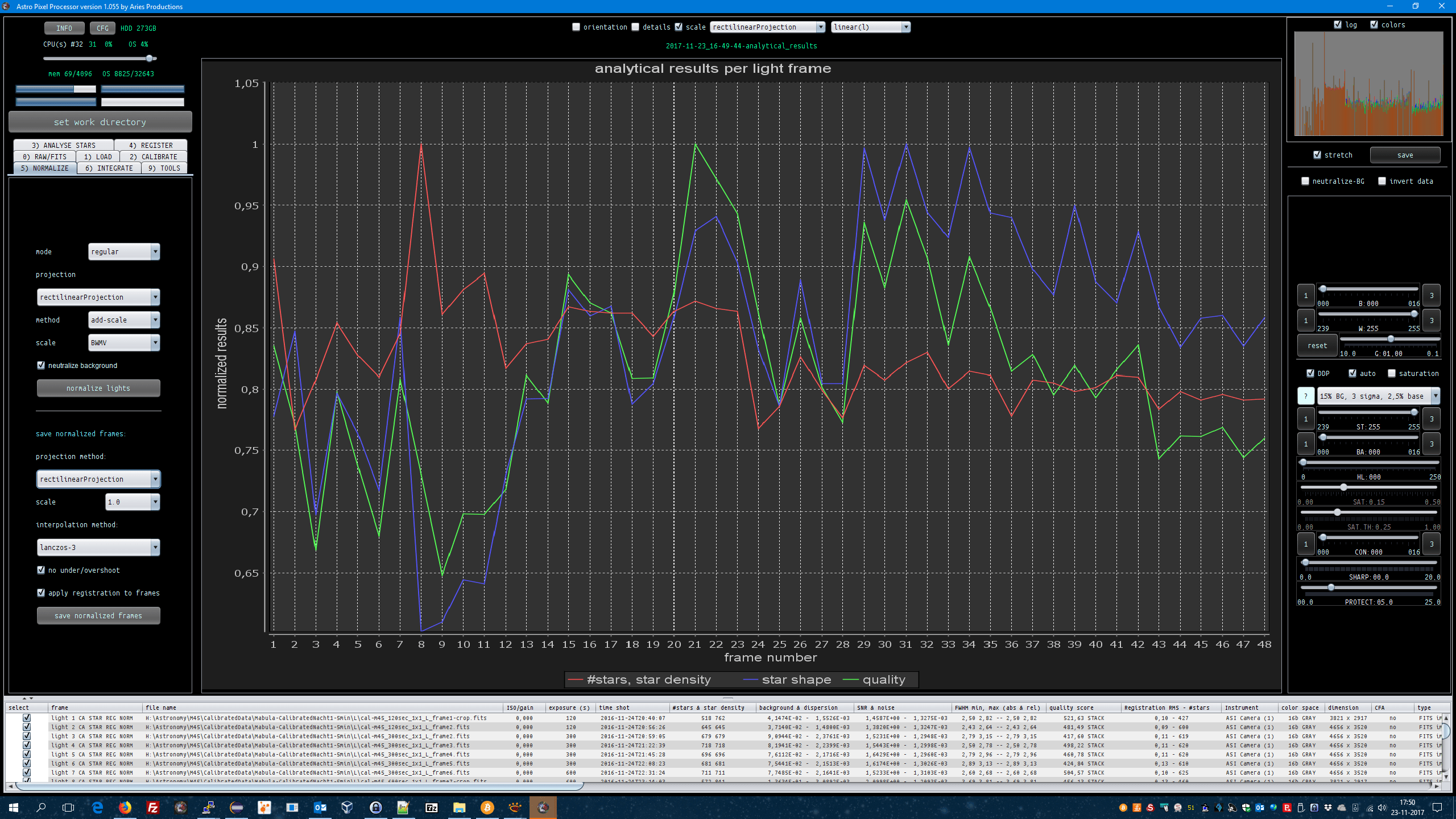Viewport: 1456px width, 819px height.
Task: Open FileZilla from the taskbar
Action: pyautogui.click(x=152, y=807)
